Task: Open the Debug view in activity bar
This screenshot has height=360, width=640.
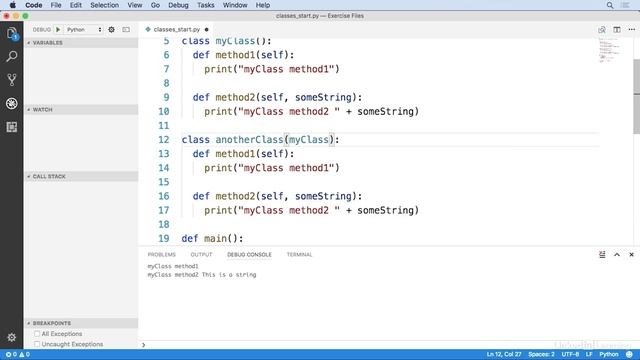Action: (x=11, y=103)
